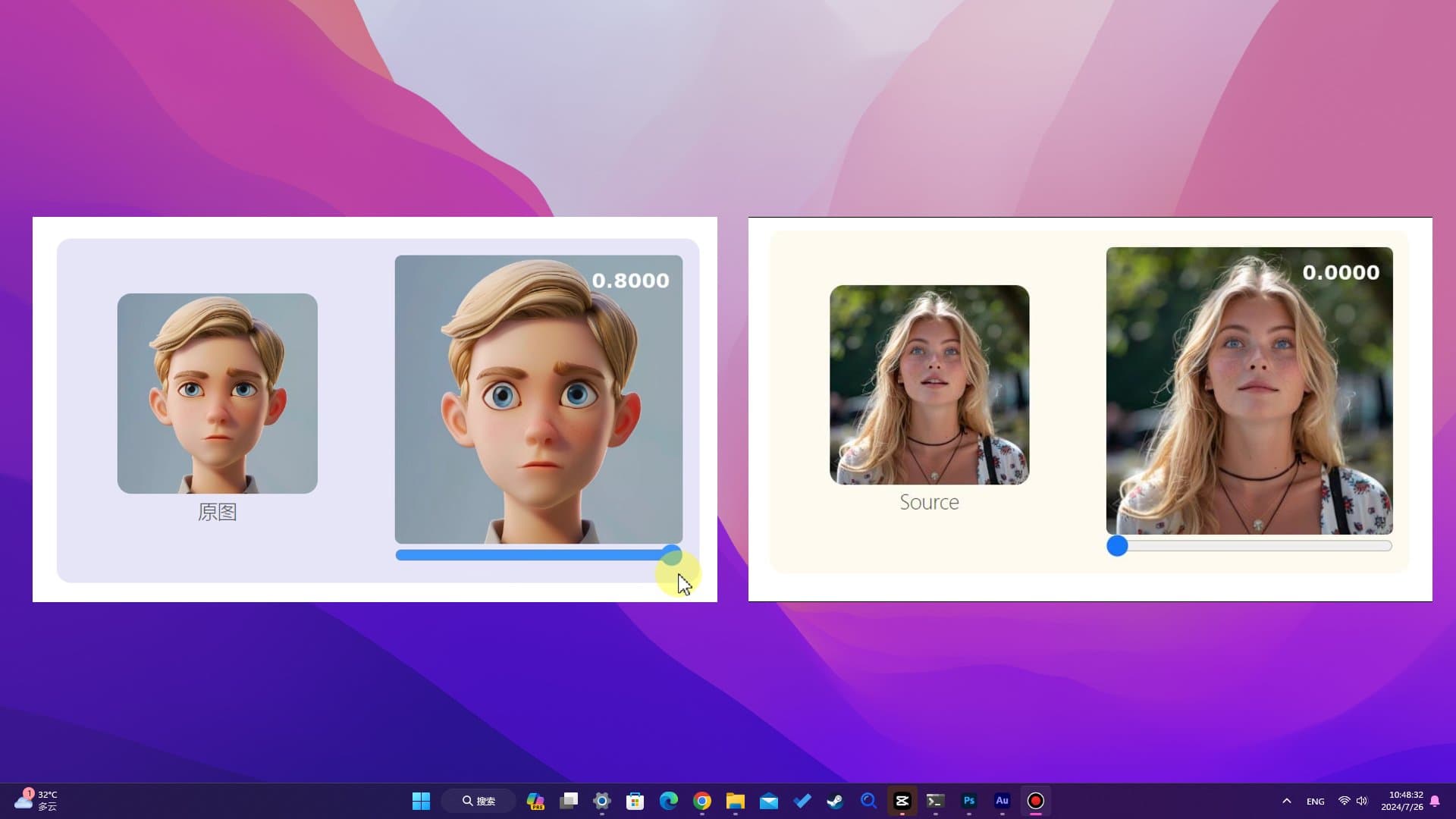Open Steam from the taskbar
Screen dimensions: 1456x819
[x=835, y=801]
